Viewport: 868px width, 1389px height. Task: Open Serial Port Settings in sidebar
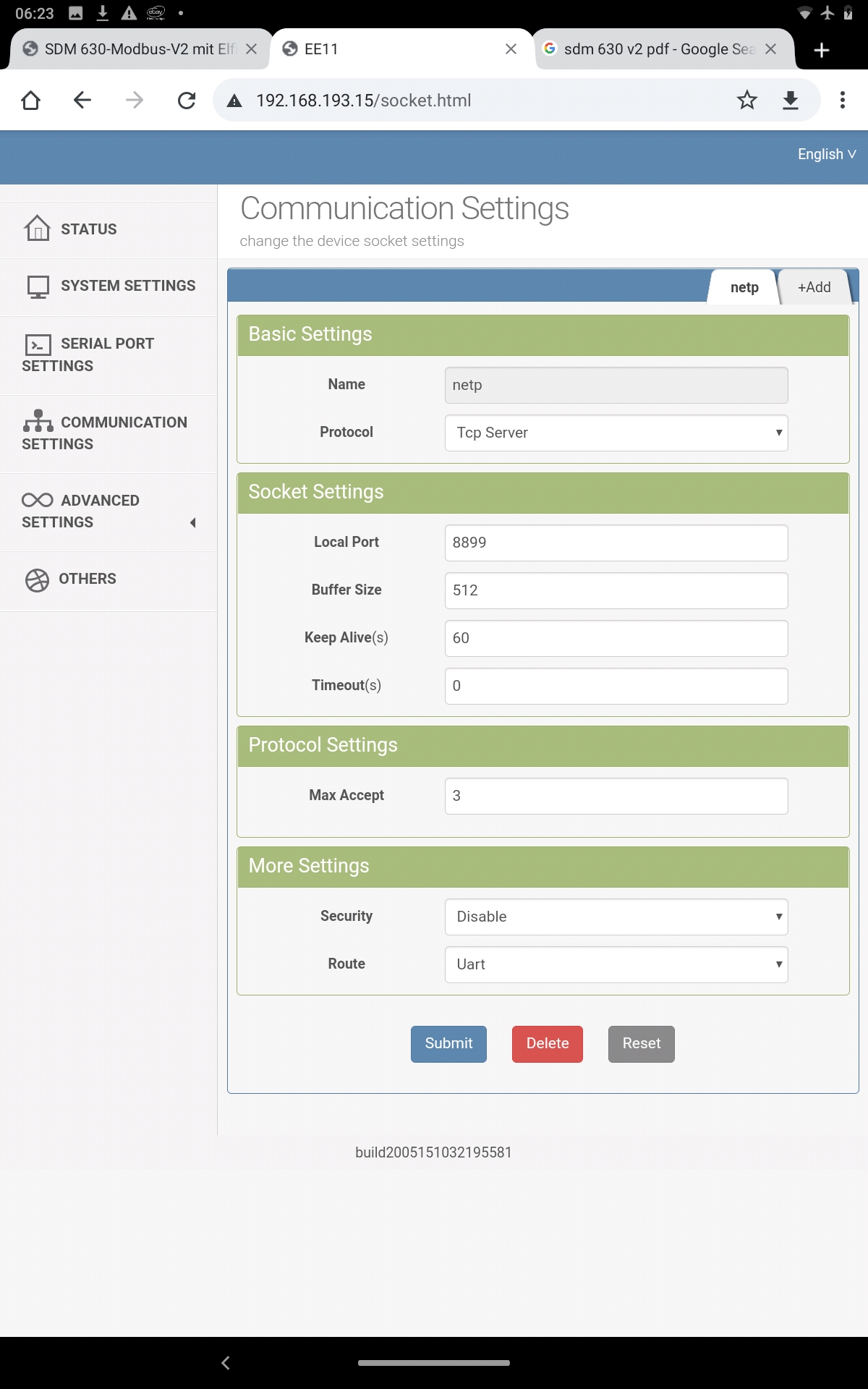coord(109,354)
